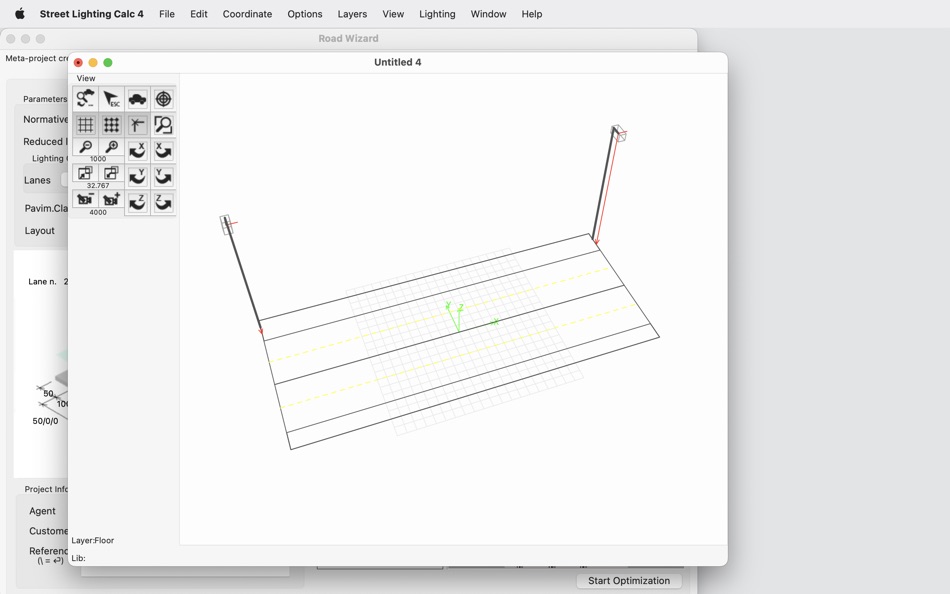
Task: Click the zoom out magnifier icon
Action: pyautogui.click(x=85, y=147)
